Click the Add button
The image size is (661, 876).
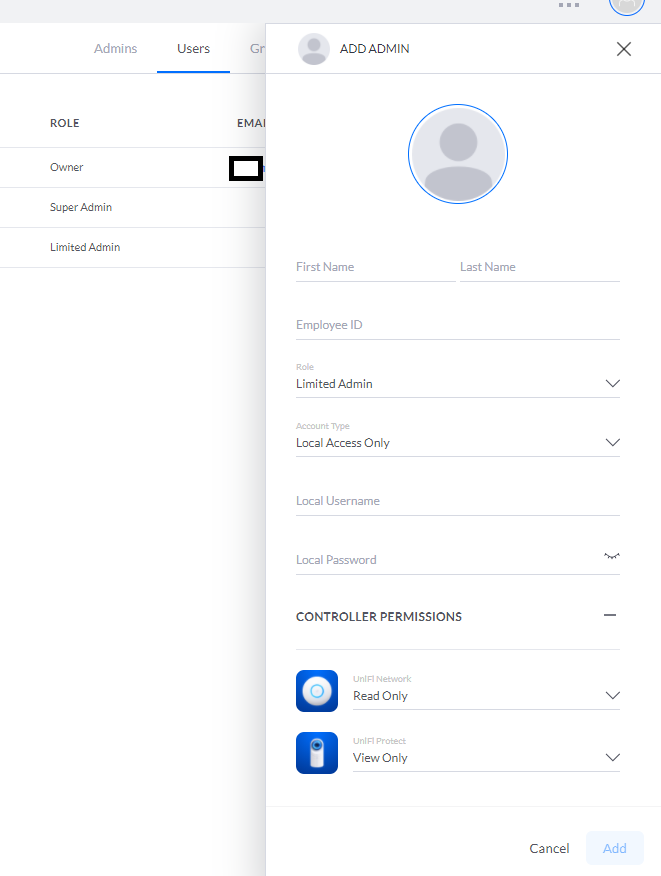tap(615, 848)
